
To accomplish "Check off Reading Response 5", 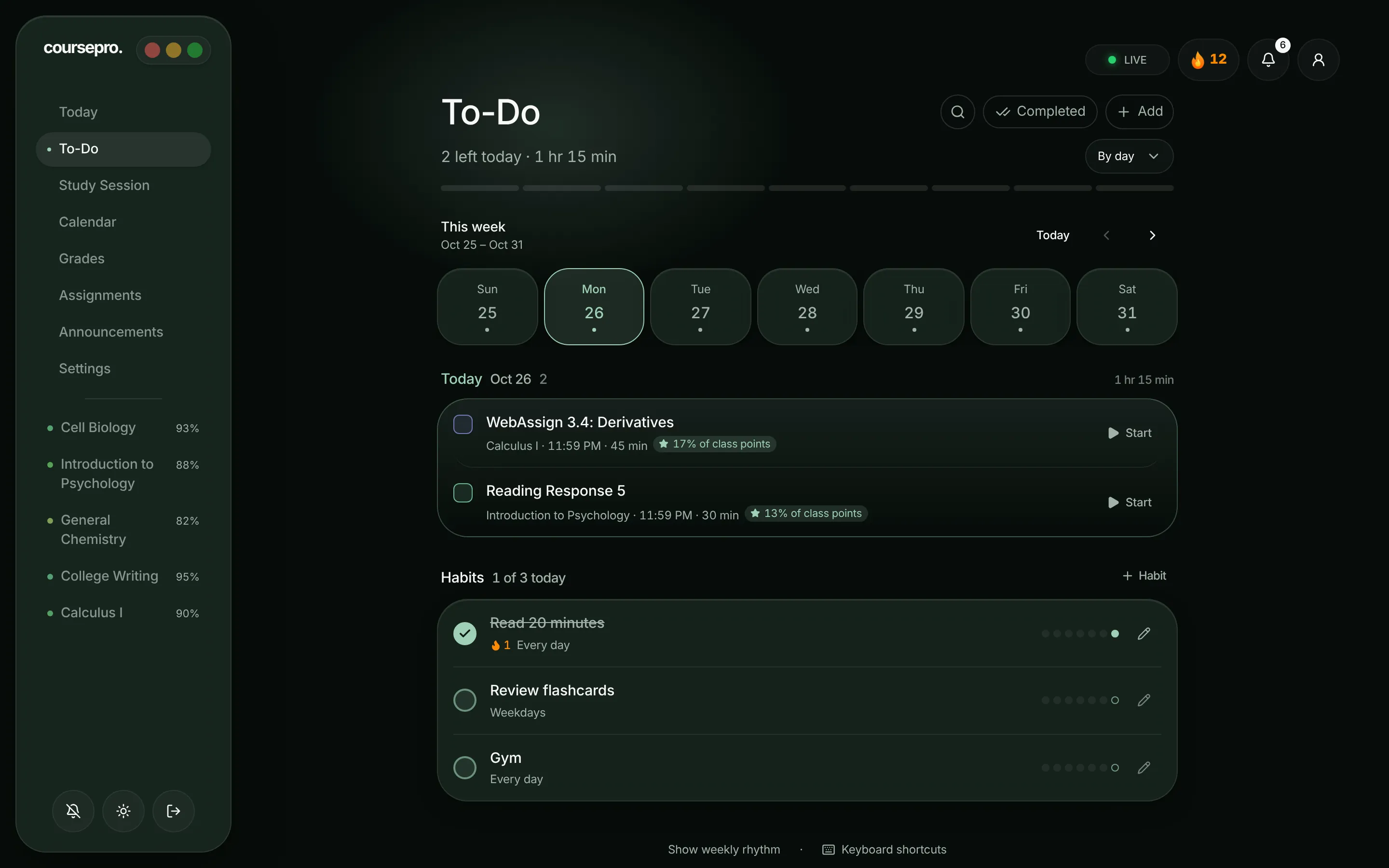I will coord(463,492).
